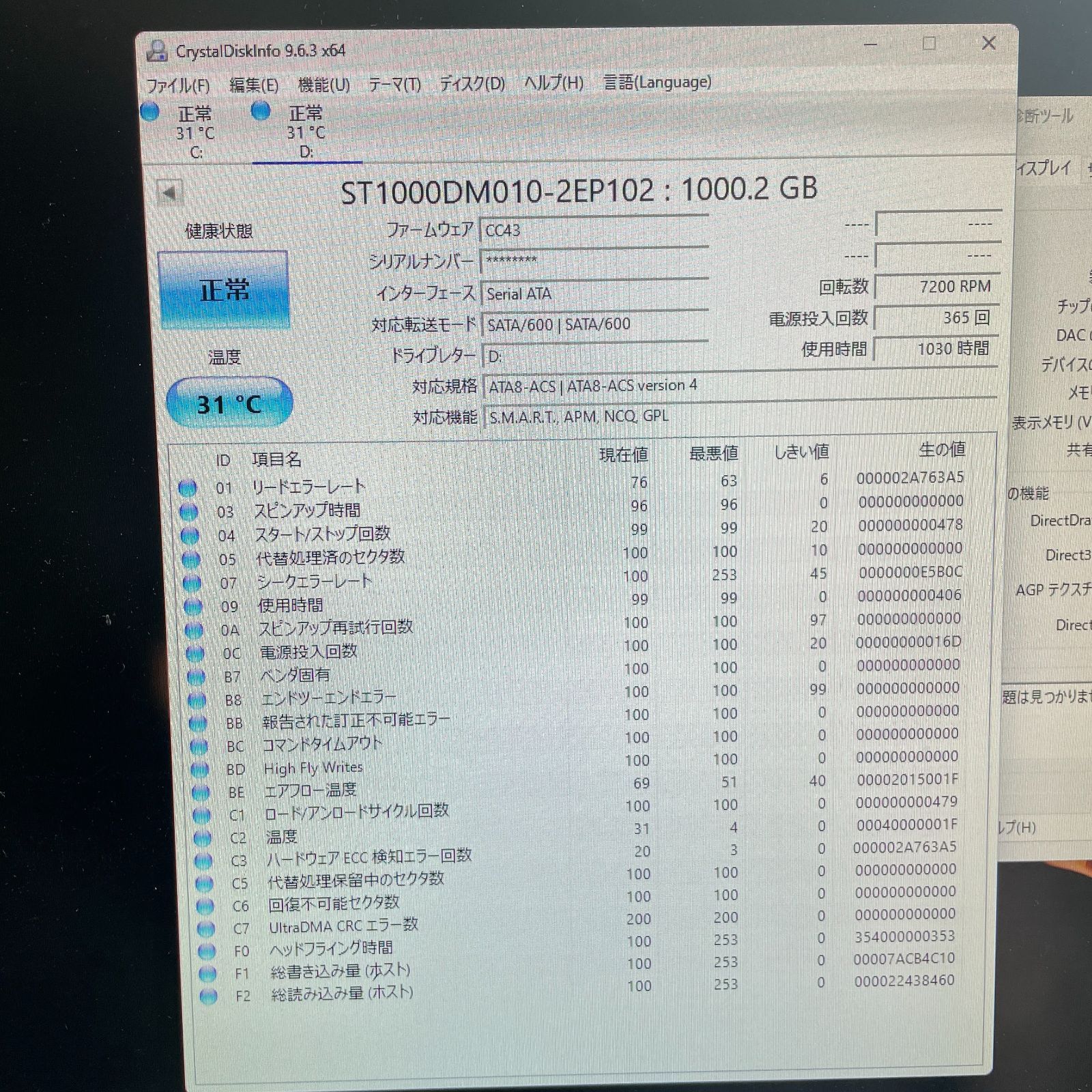Click the disk model title ST1000DM010-2EP102
Image resolution: width=1092 pixels, height=1092 pixels.
498,192
